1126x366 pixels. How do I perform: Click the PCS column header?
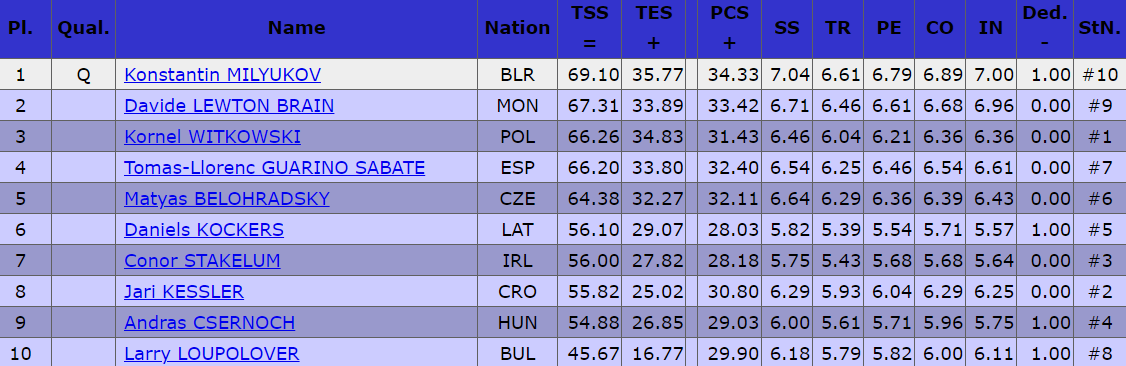click(x=729, y=29)
